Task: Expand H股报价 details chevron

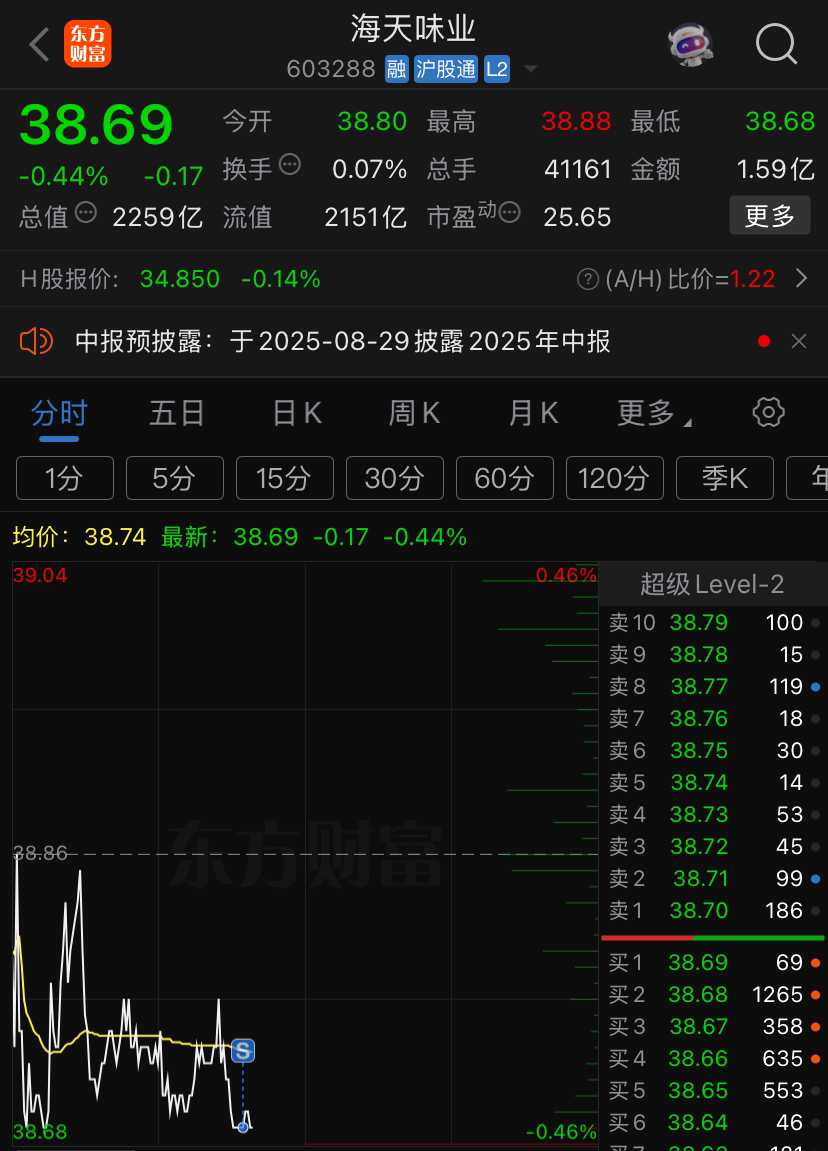Action: (x=802, y=278)
